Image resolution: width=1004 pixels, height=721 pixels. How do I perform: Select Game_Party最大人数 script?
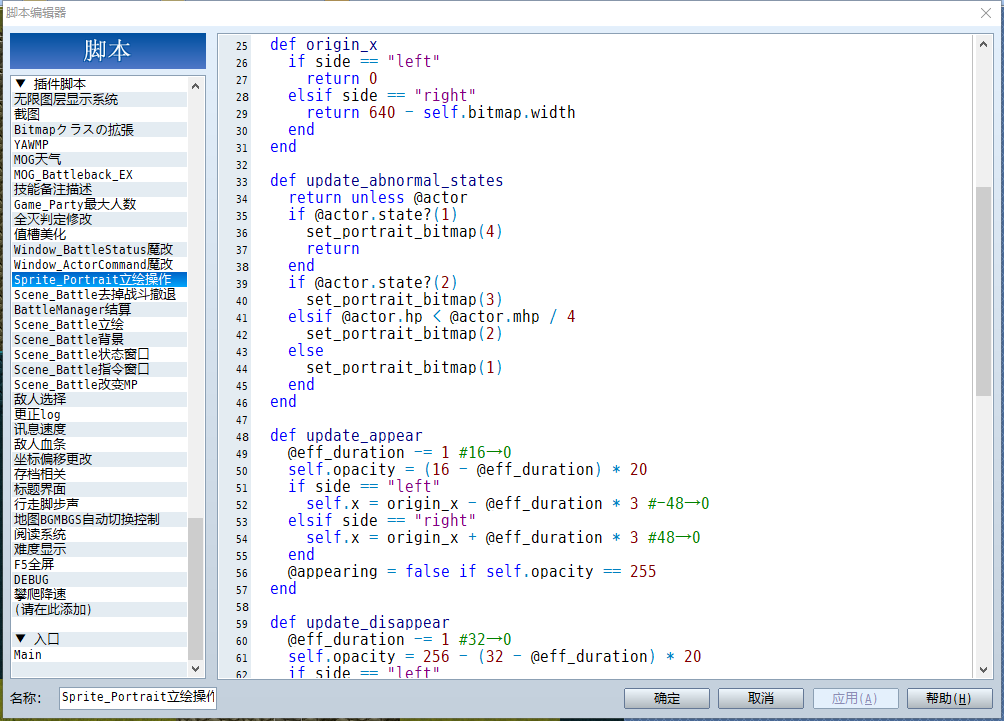[99, 204]
